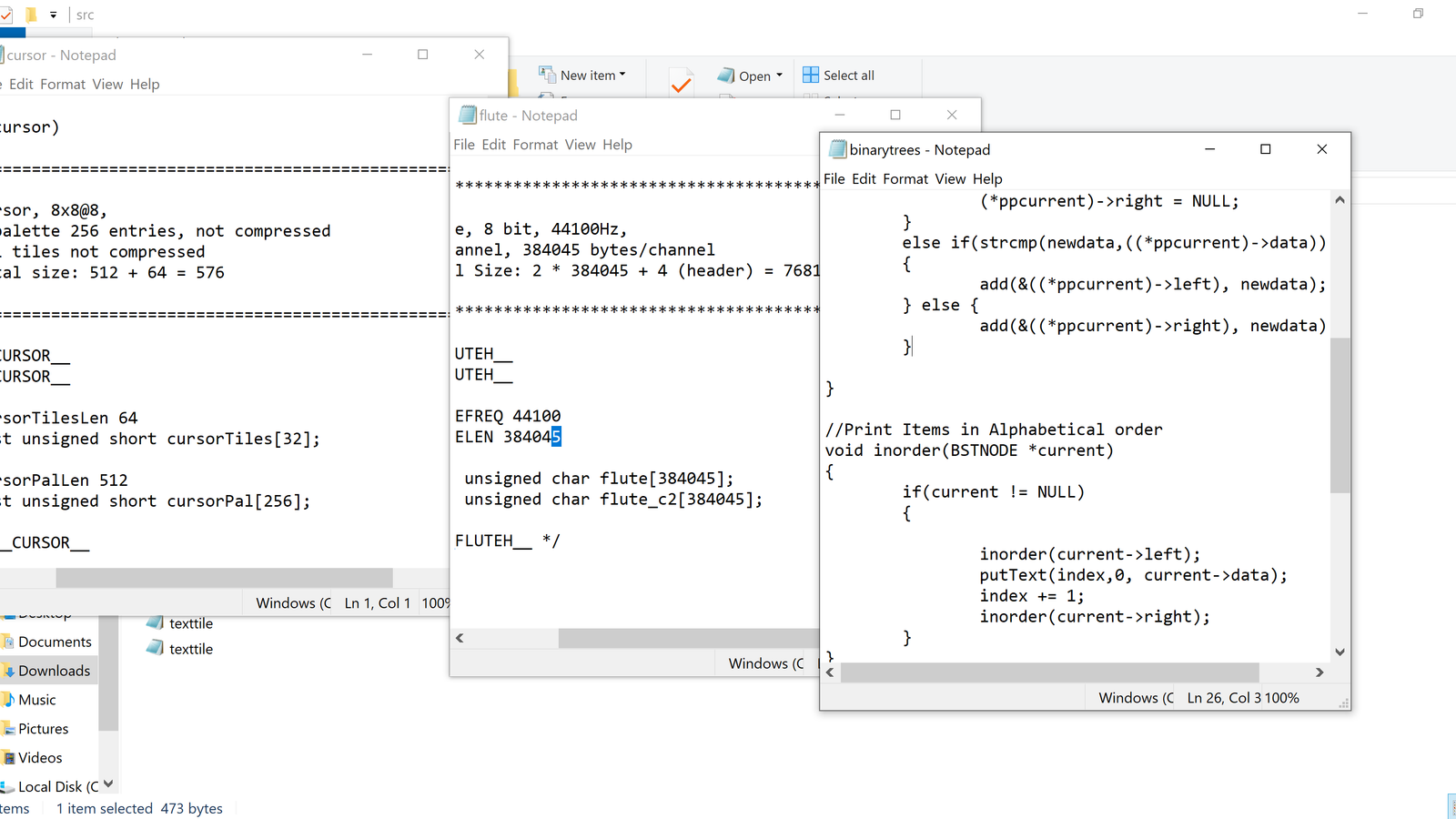Open Format menu in binarytrees Notepad

click(x=905, y=179)
